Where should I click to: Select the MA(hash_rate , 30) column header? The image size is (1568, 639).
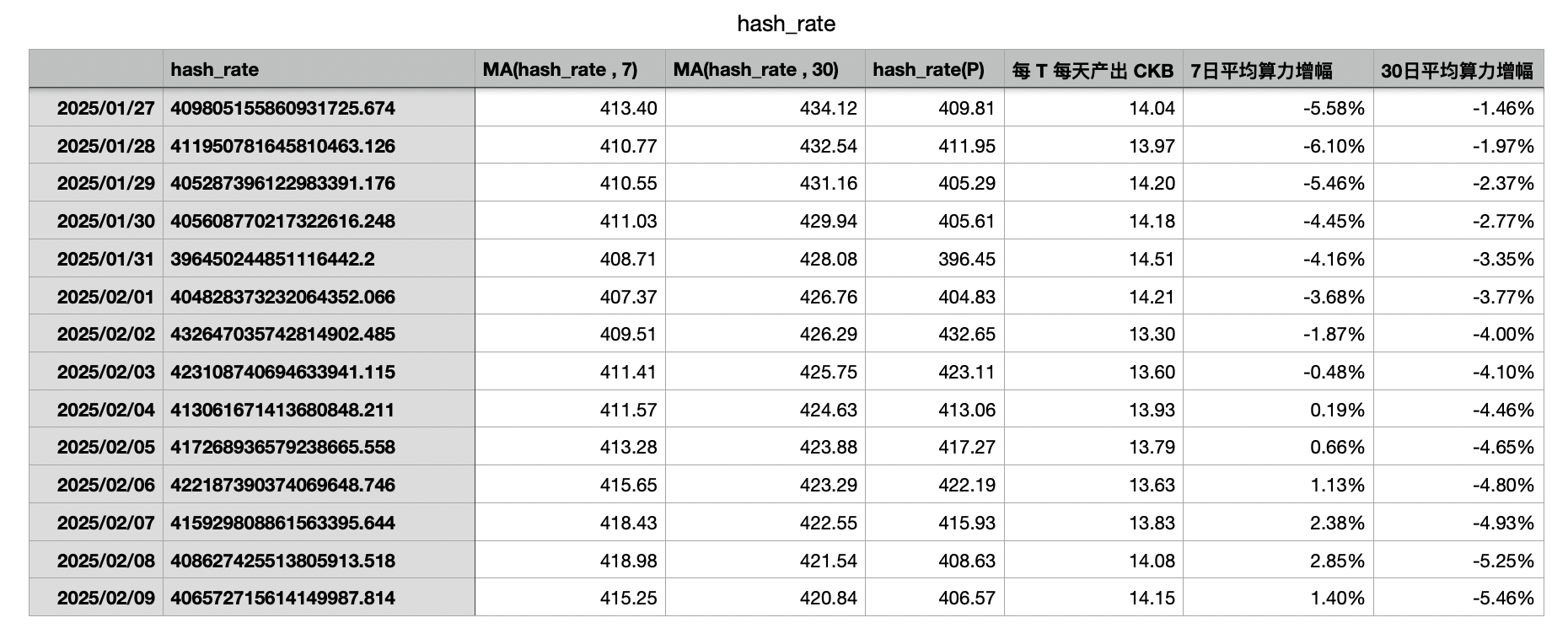[x=765, y=69]
